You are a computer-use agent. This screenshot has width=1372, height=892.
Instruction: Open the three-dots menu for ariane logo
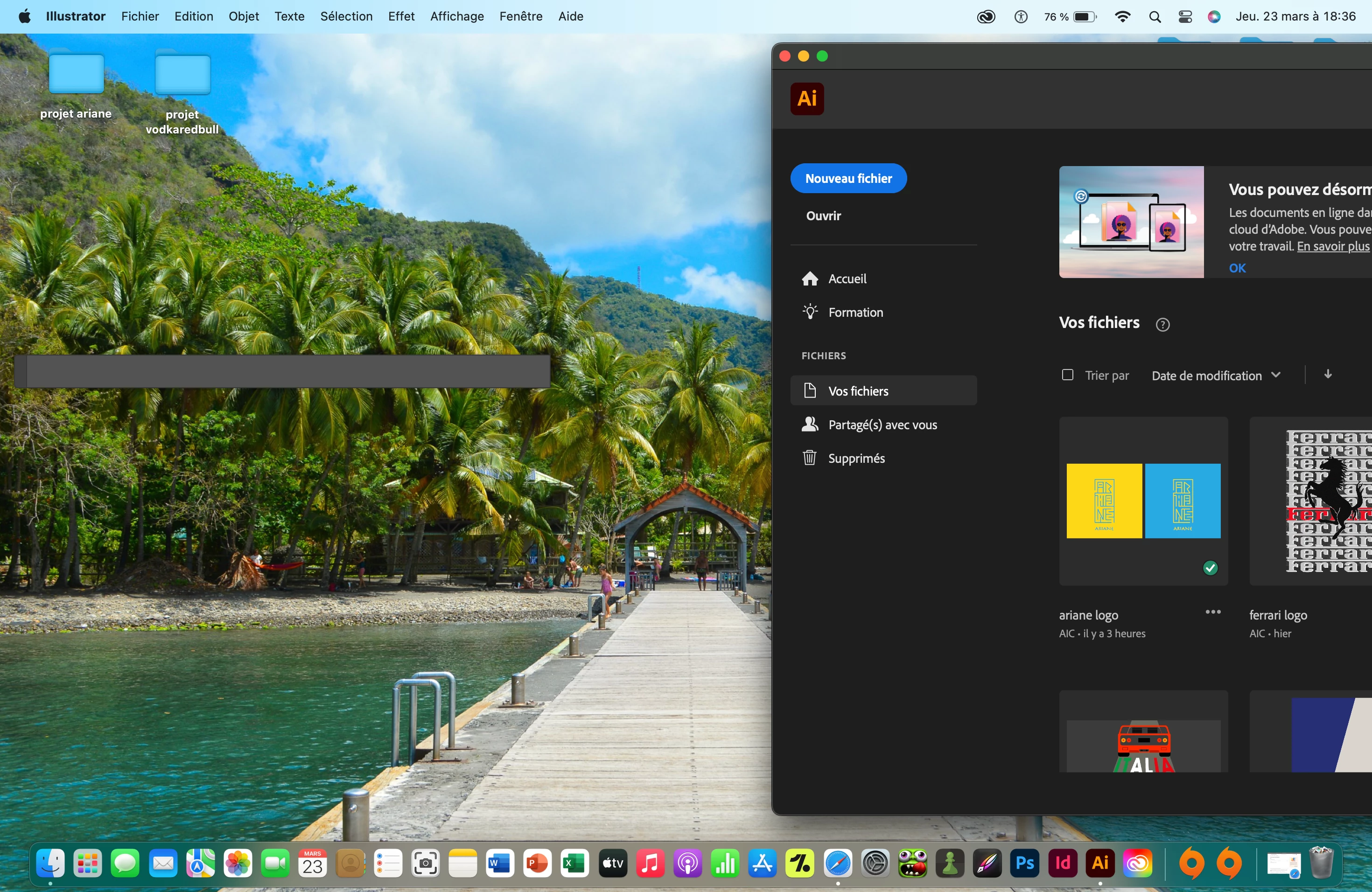(1213, 612)
